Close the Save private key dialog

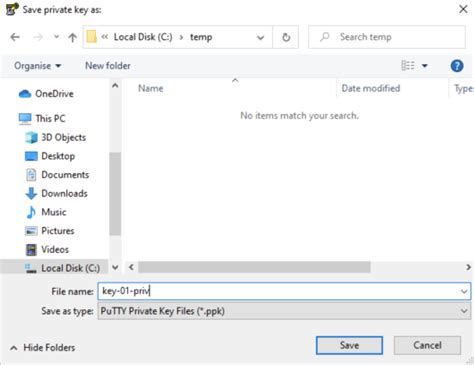[x=463, y=9]
